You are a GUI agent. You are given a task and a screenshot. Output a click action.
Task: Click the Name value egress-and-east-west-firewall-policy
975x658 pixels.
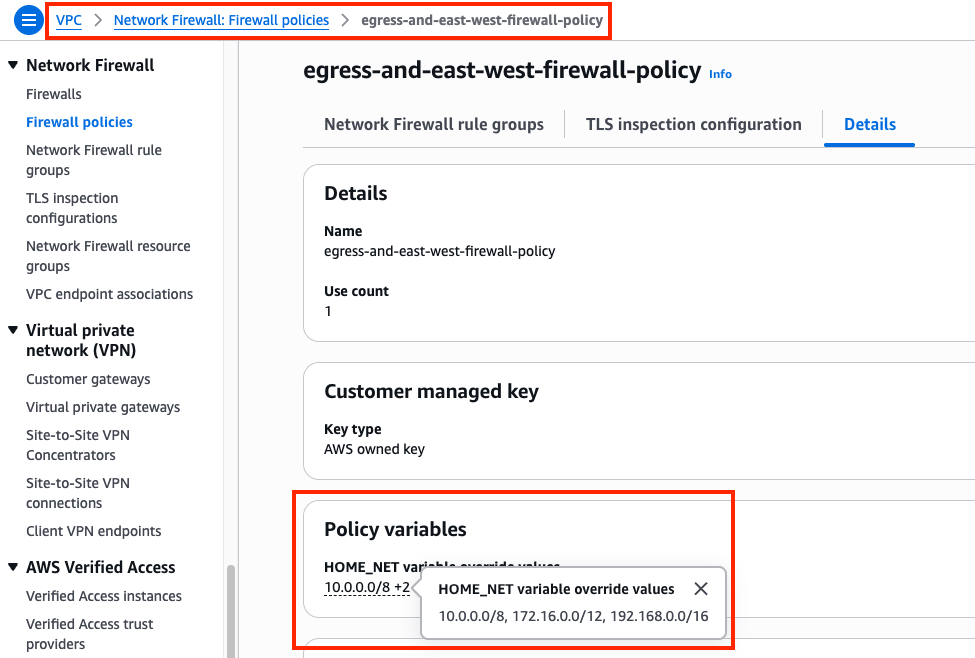click(440, 251)
